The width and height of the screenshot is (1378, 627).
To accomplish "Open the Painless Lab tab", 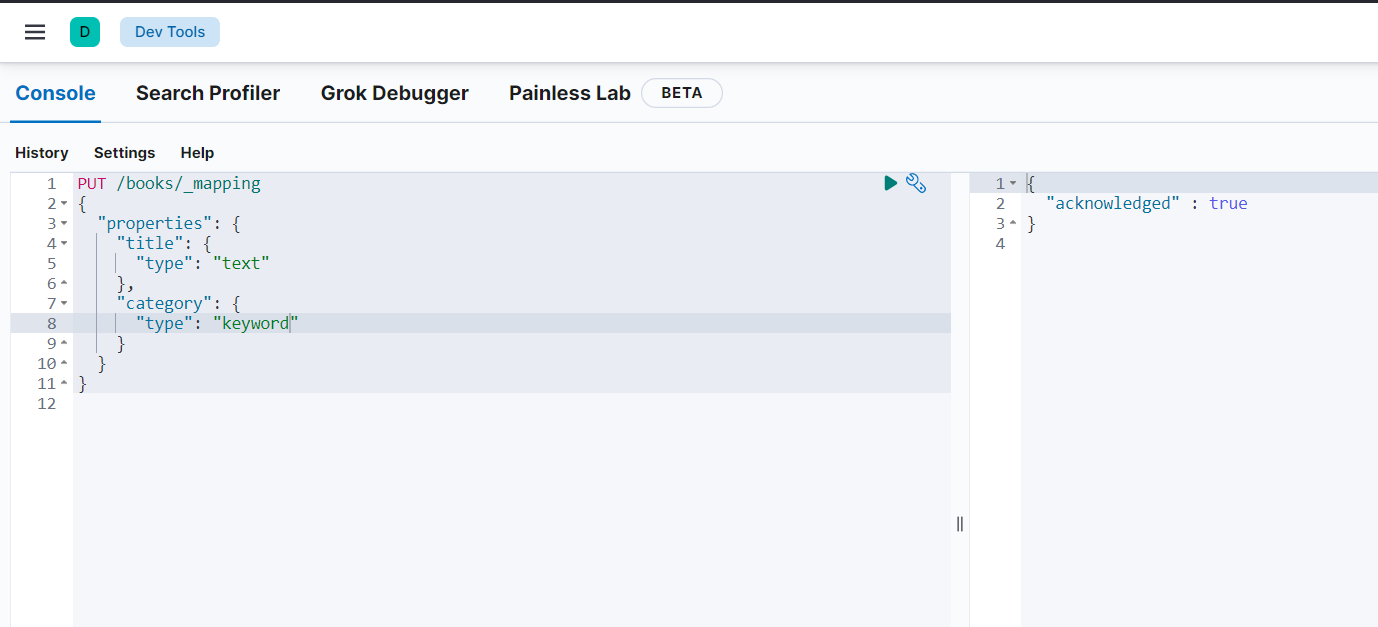I will pos(570,93).
